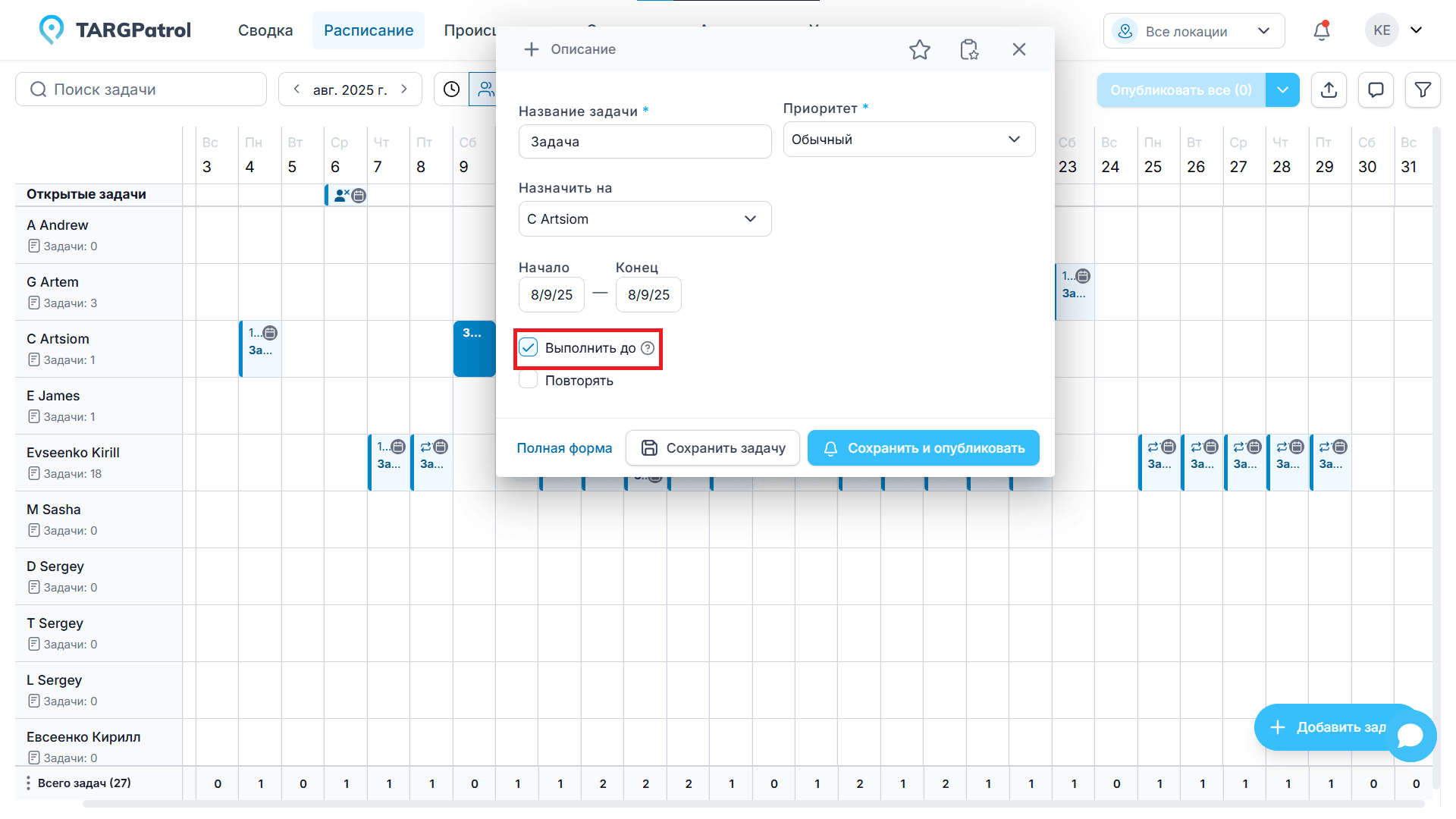1456x819 pixels.
Task: Switch to clock time view icon
Action: (451, 89)
